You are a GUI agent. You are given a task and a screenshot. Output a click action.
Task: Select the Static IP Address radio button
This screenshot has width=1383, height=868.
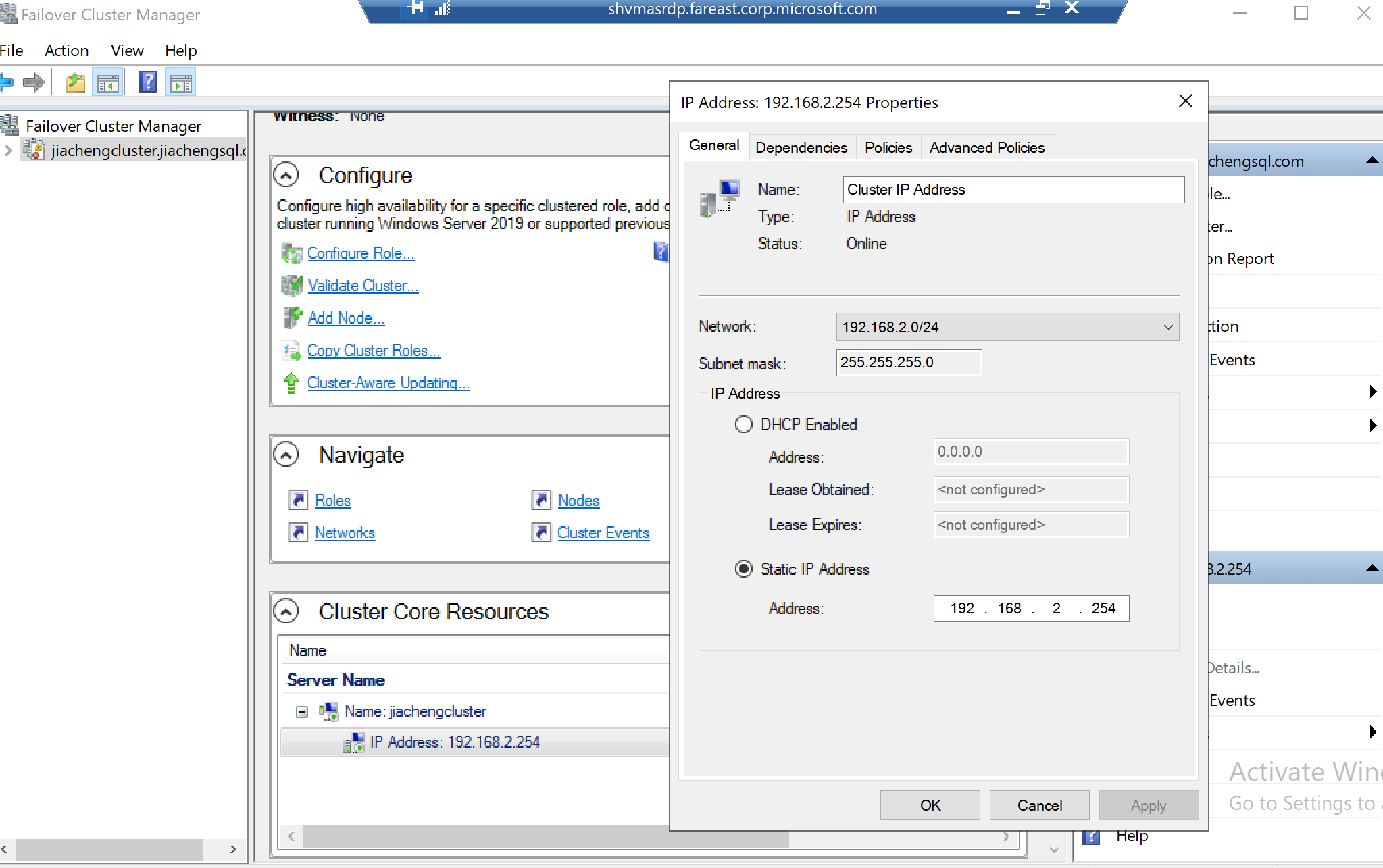(x=743, y=569)
